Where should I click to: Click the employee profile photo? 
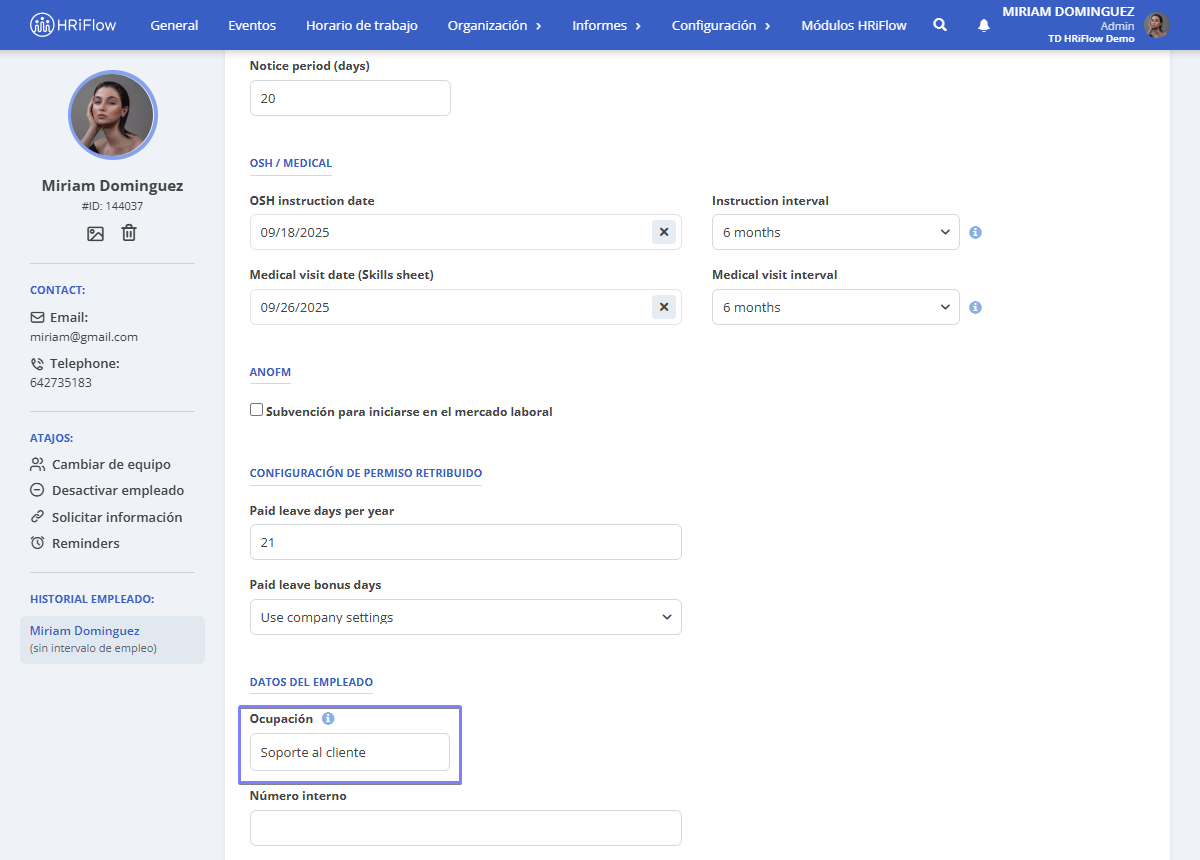point(112,115)
